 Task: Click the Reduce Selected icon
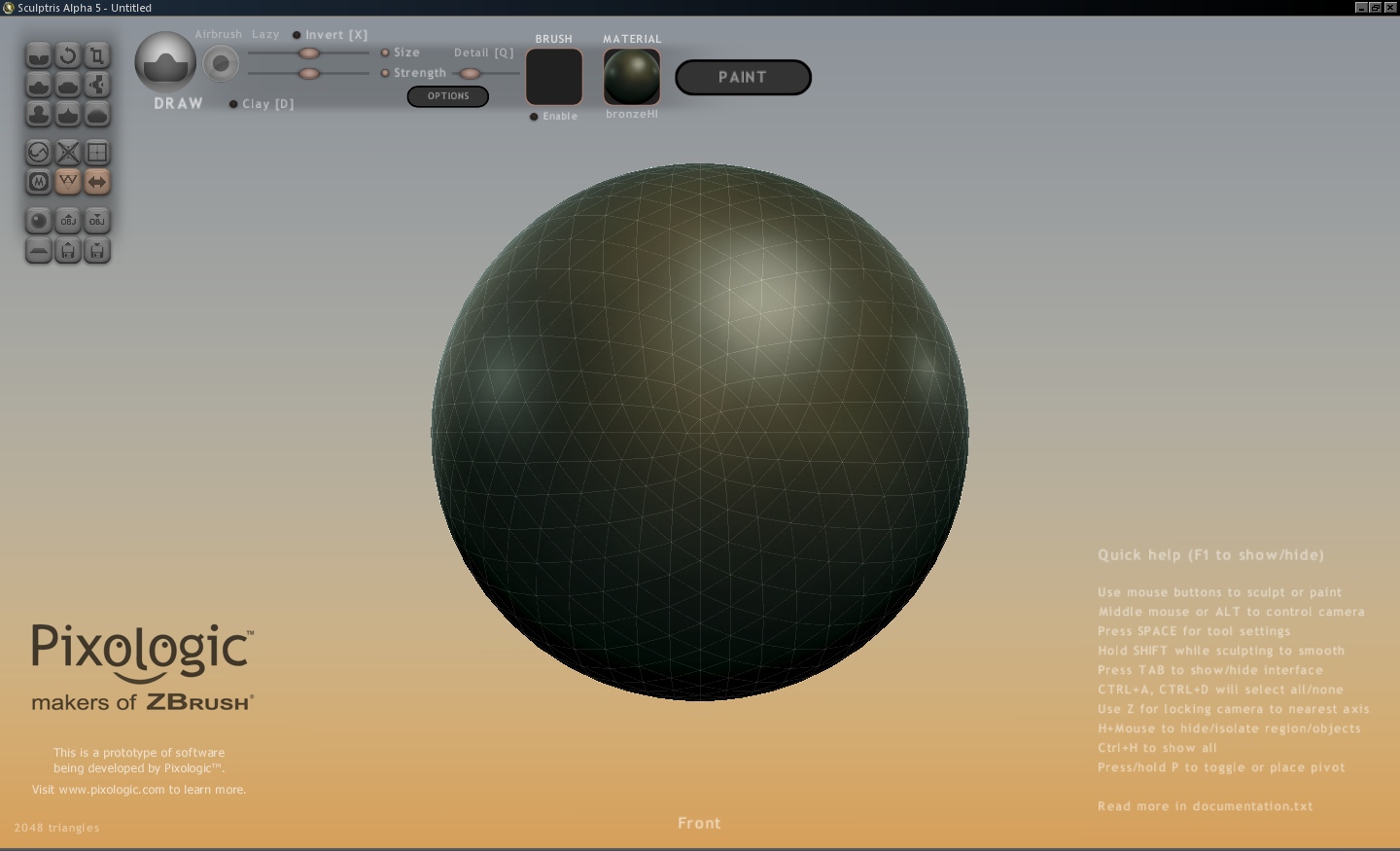point(67,153)
